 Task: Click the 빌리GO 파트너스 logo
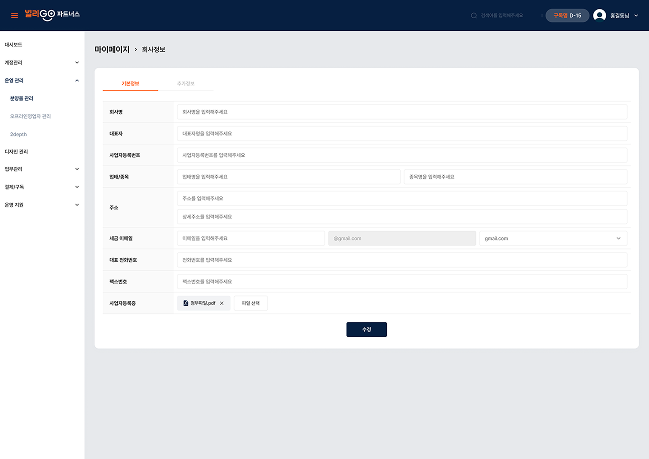(52, 14)
